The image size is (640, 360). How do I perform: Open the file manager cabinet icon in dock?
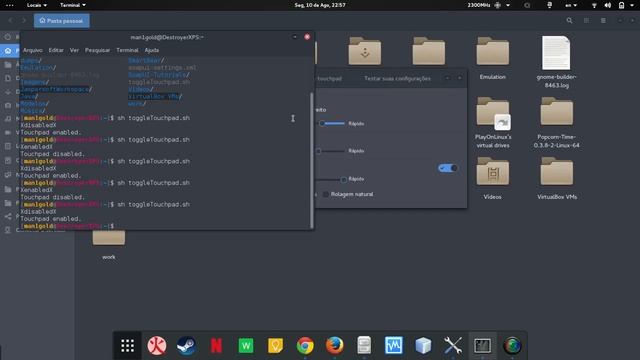tap(364, 346)
